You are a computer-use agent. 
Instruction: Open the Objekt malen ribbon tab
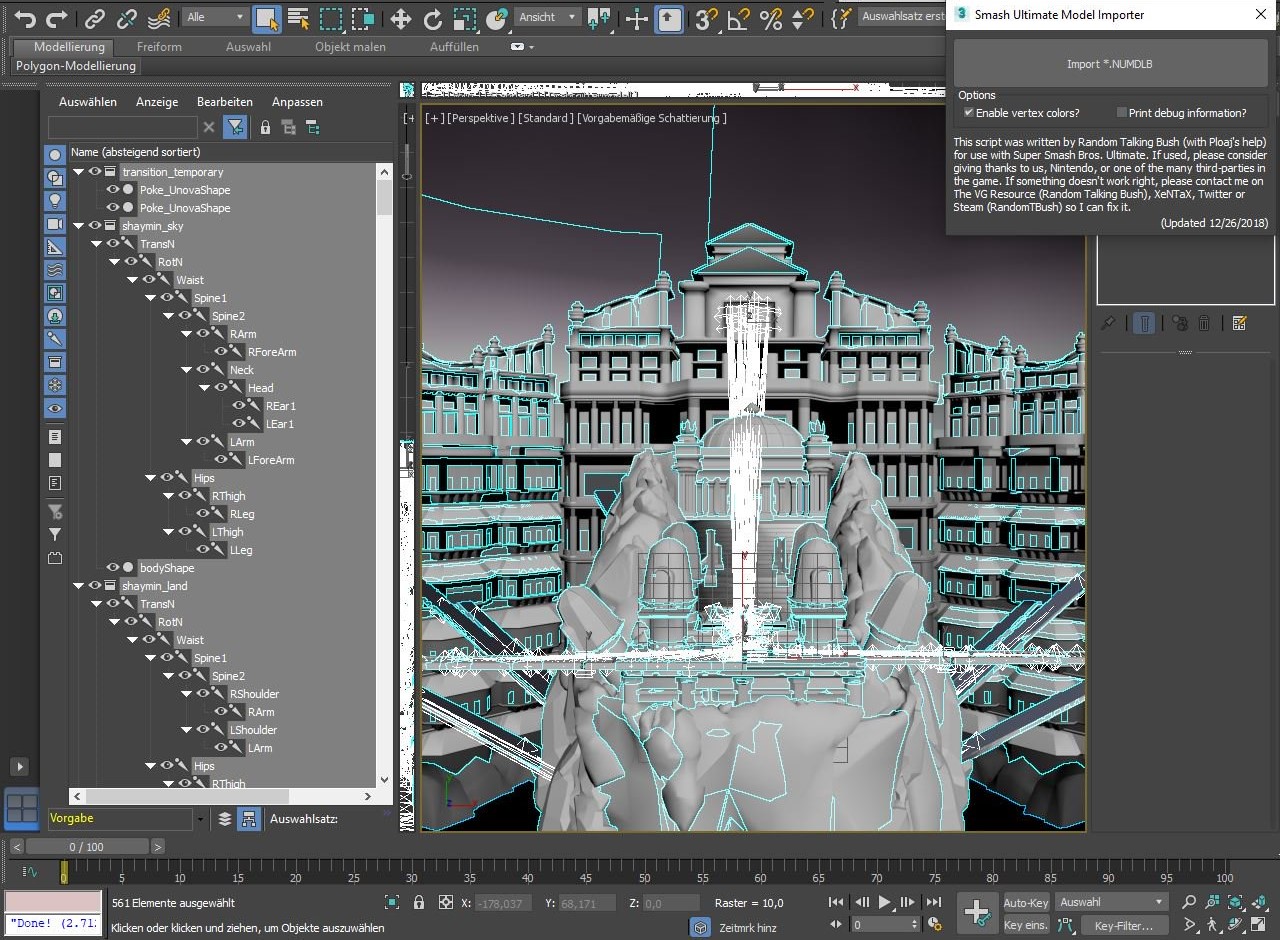click(x=350, y=47)
